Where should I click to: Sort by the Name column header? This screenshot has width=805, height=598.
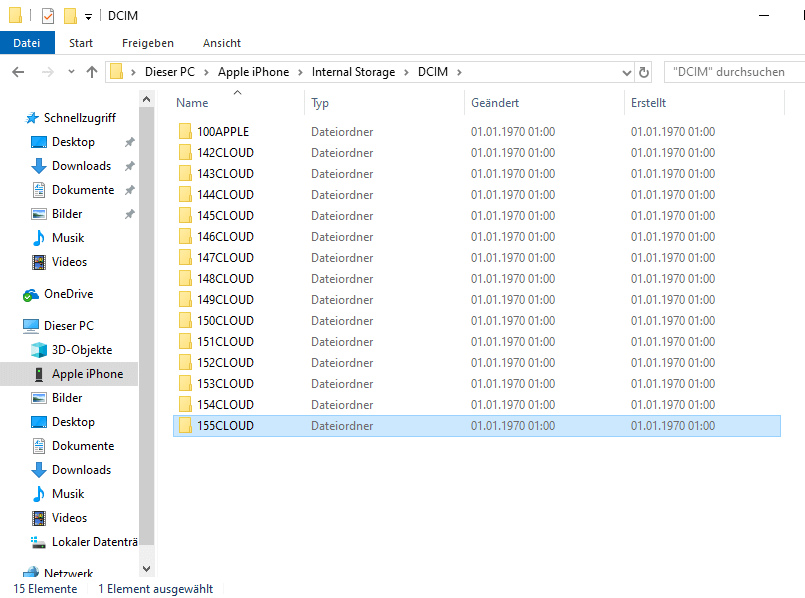192,103
